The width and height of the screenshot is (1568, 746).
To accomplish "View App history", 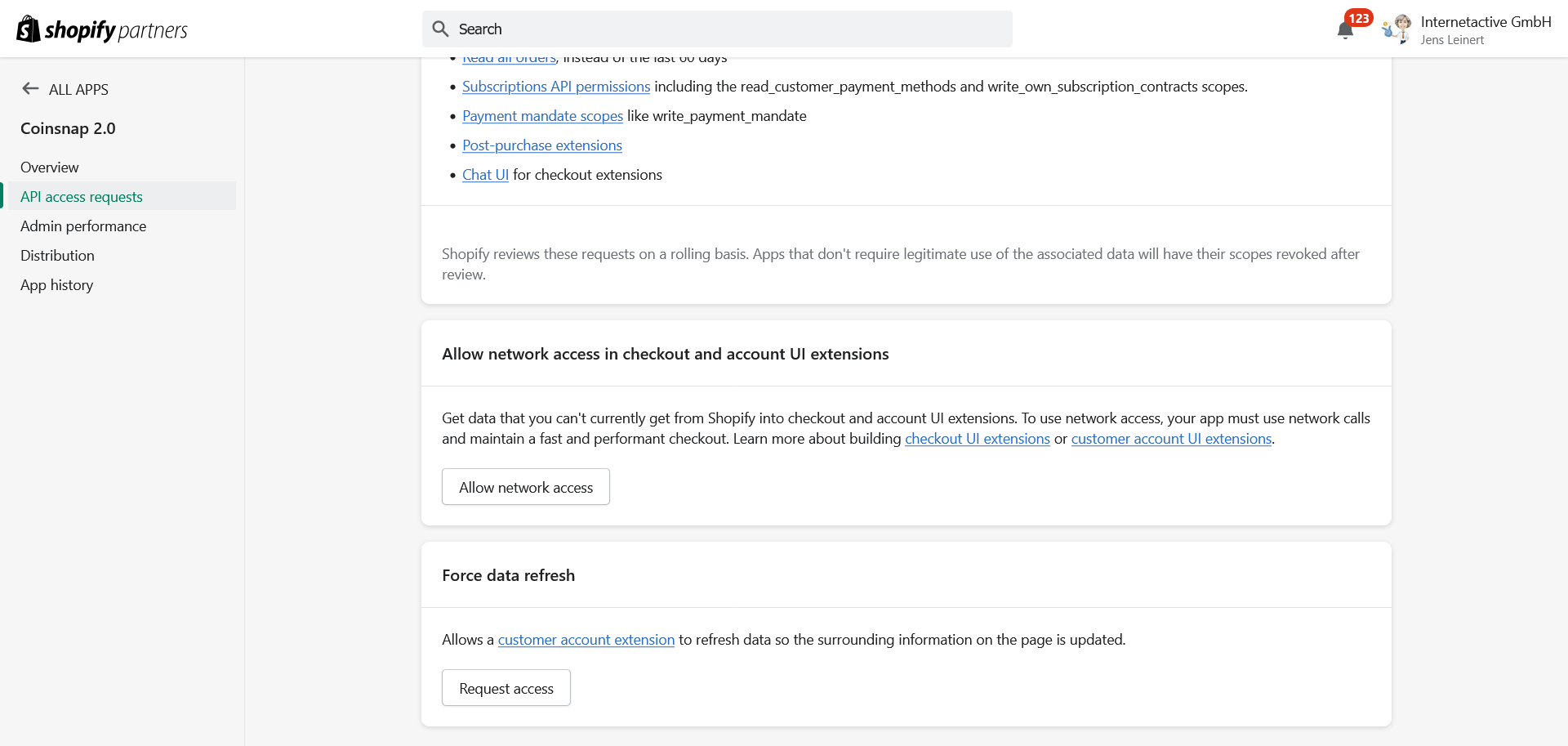I will pyautogui.click(x=56, y=285).
